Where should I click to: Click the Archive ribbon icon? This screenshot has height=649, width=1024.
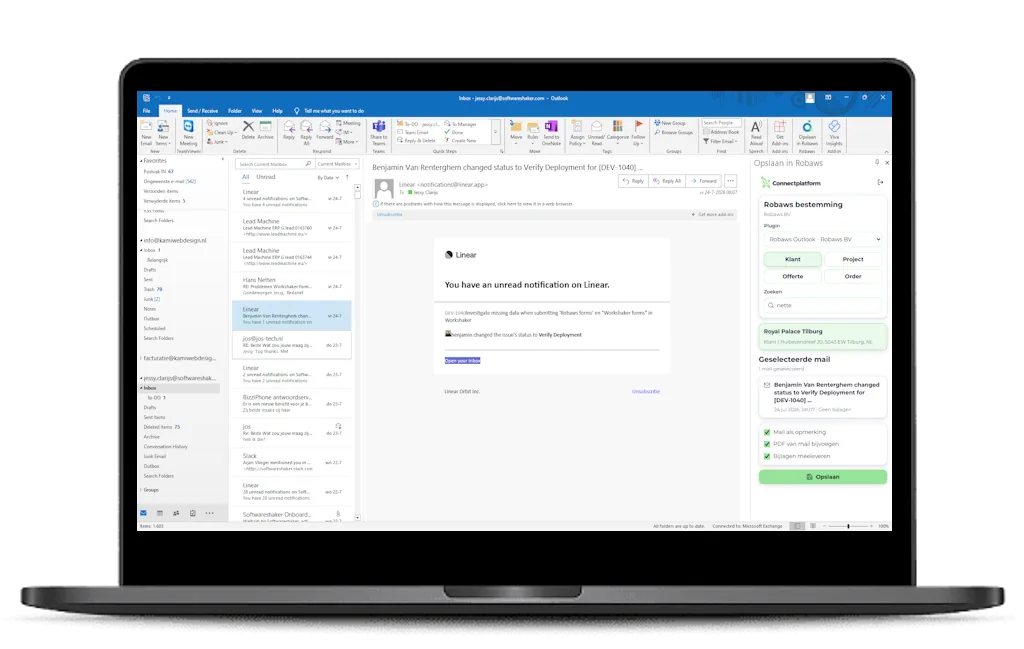click(265, 129)
